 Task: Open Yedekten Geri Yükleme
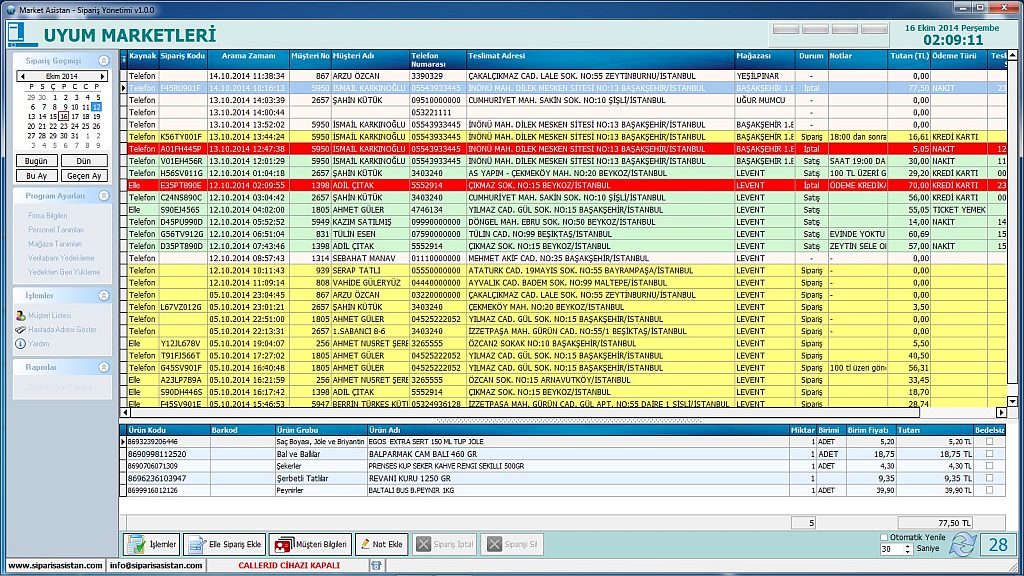(64, 272)
